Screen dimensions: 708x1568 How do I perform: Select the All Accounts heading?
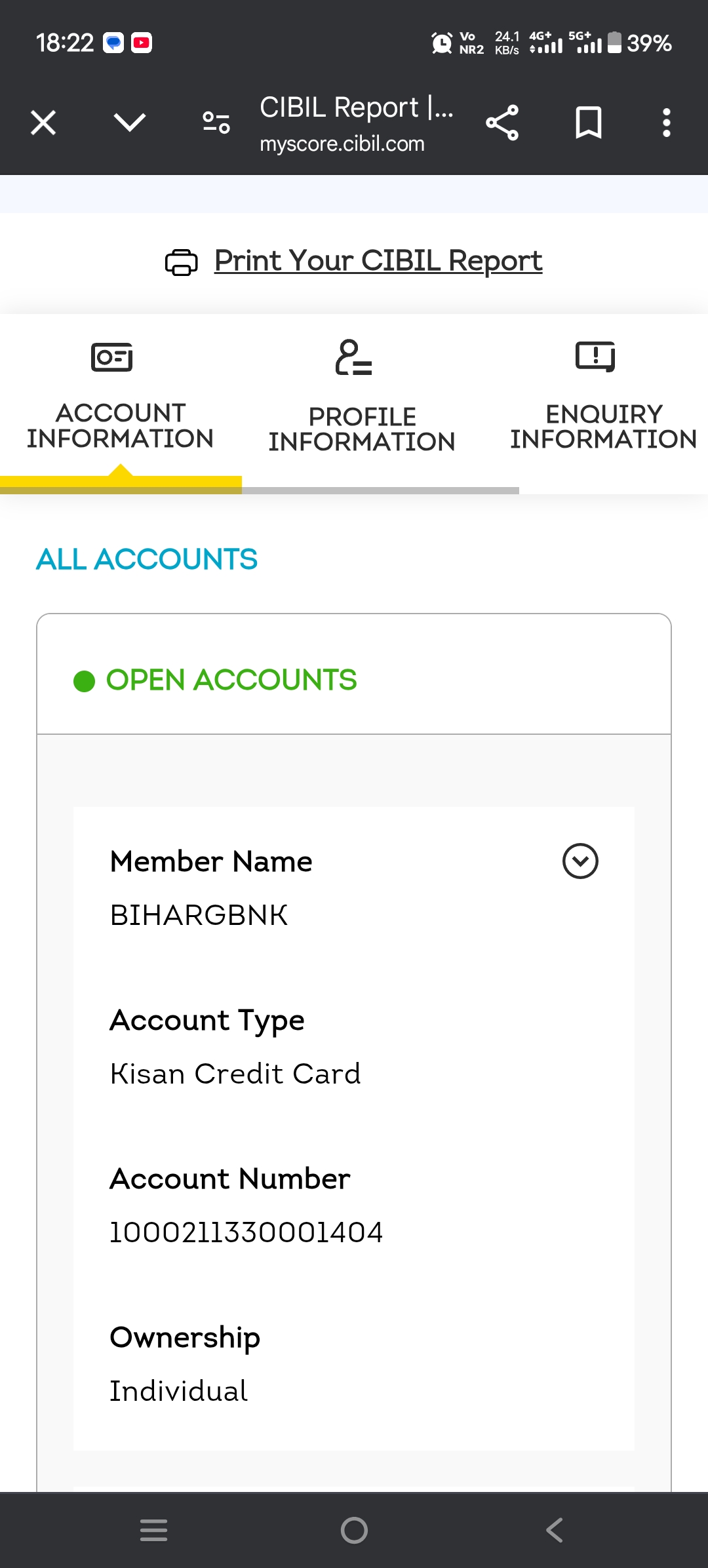click(x=147, y=559)
